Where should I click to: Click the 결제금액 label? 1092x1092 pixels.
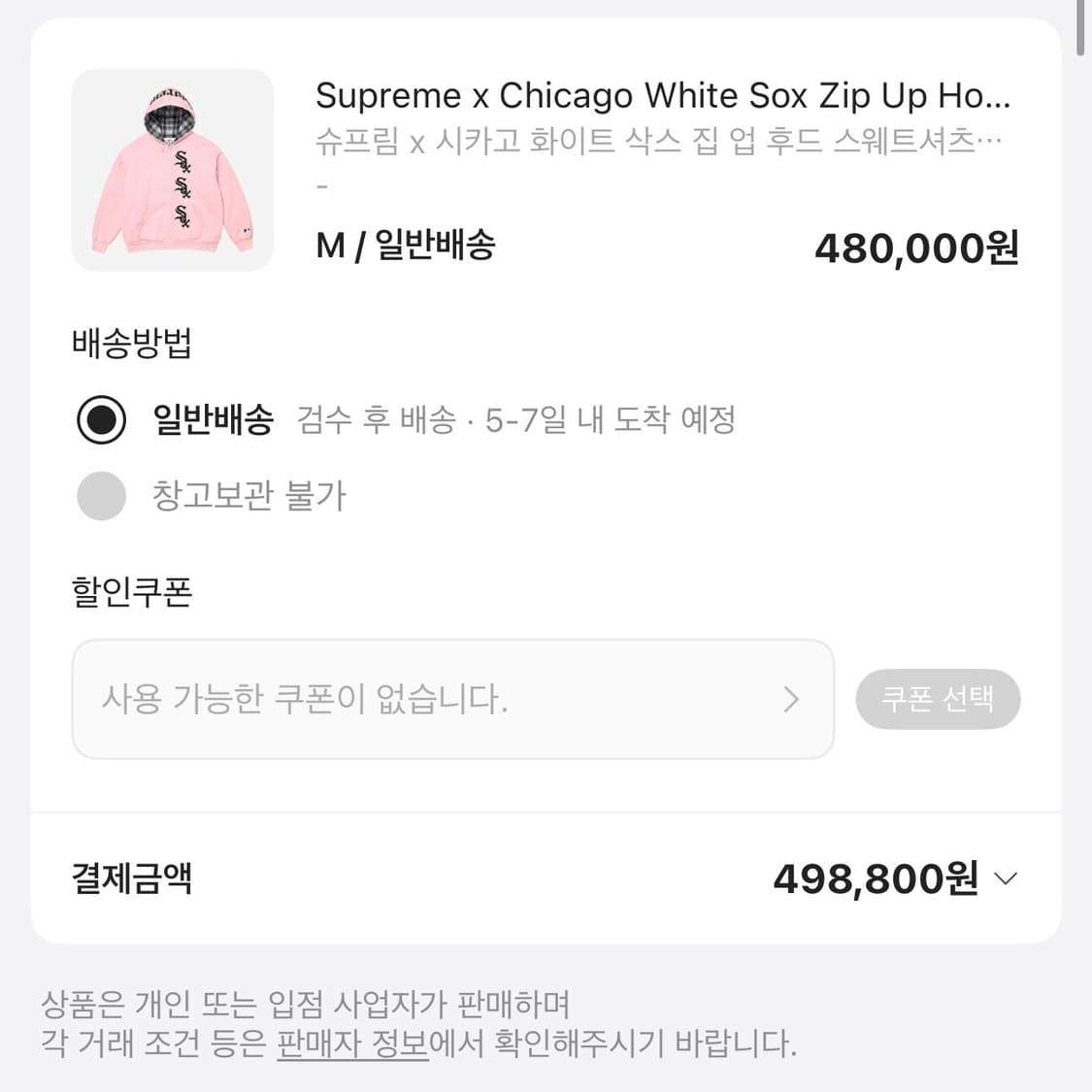pyautogui.click(x=132, y=878)
